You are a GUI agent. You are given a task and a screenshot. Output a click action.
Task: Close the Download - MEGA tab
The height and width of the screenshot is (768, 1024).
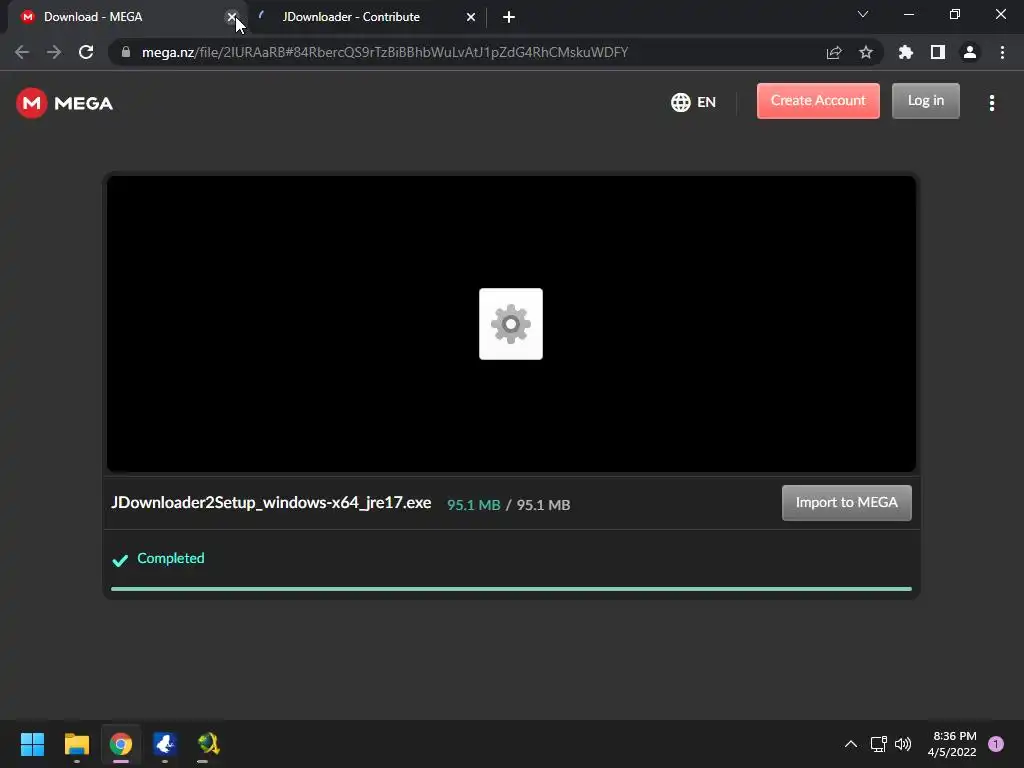click(232, 17)
